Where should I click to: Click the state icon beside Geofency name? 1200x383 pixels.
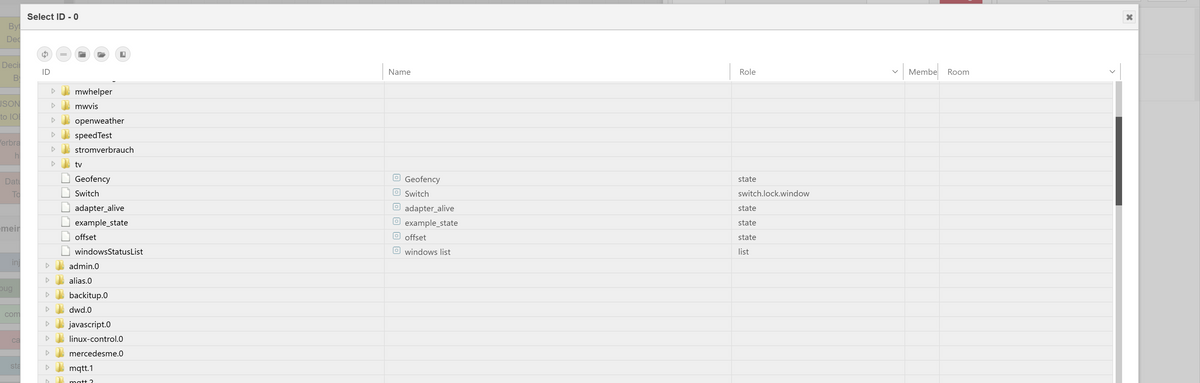click(396, 179)
